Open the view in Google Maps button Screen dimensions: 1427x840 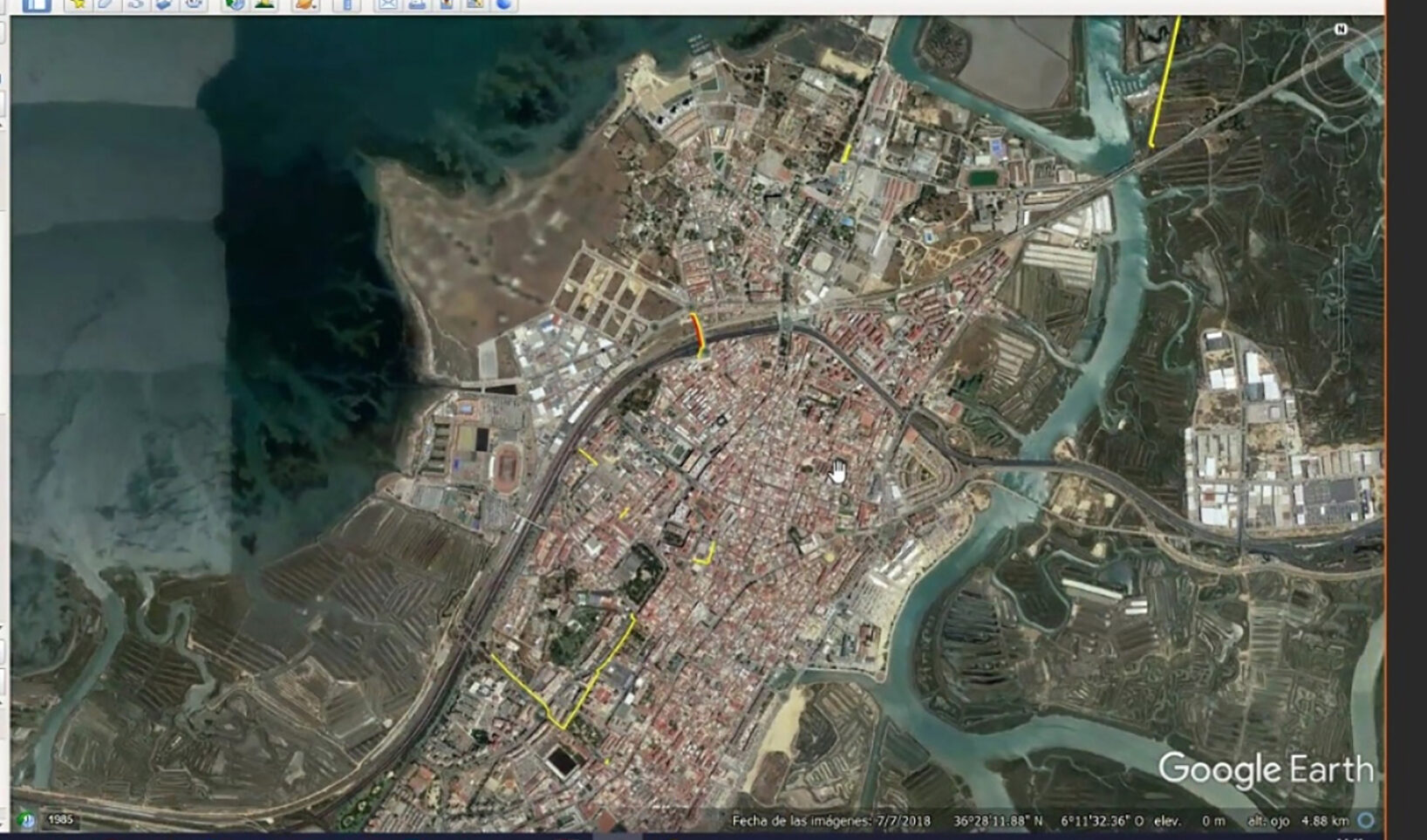(475, 4)
